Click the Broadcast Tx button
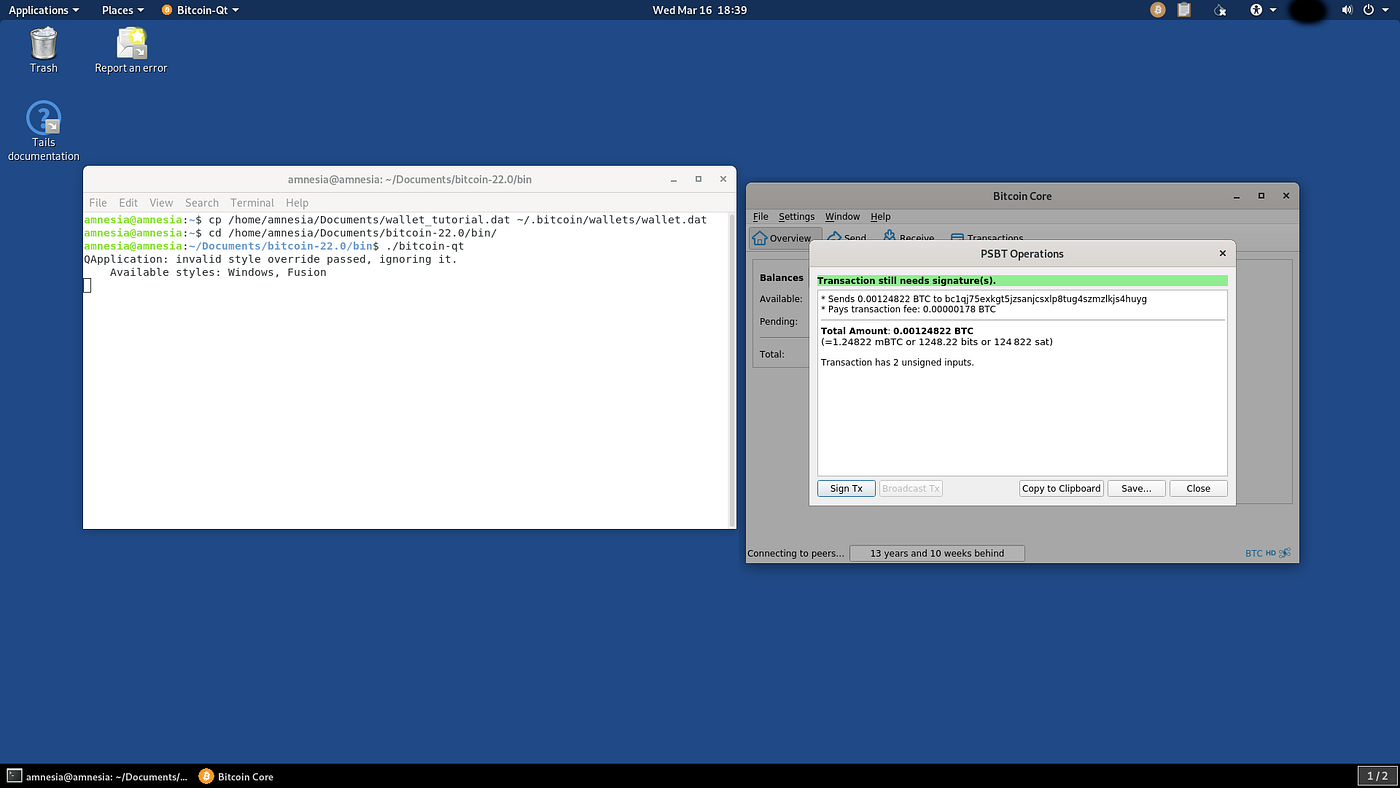 coord(911,488)
